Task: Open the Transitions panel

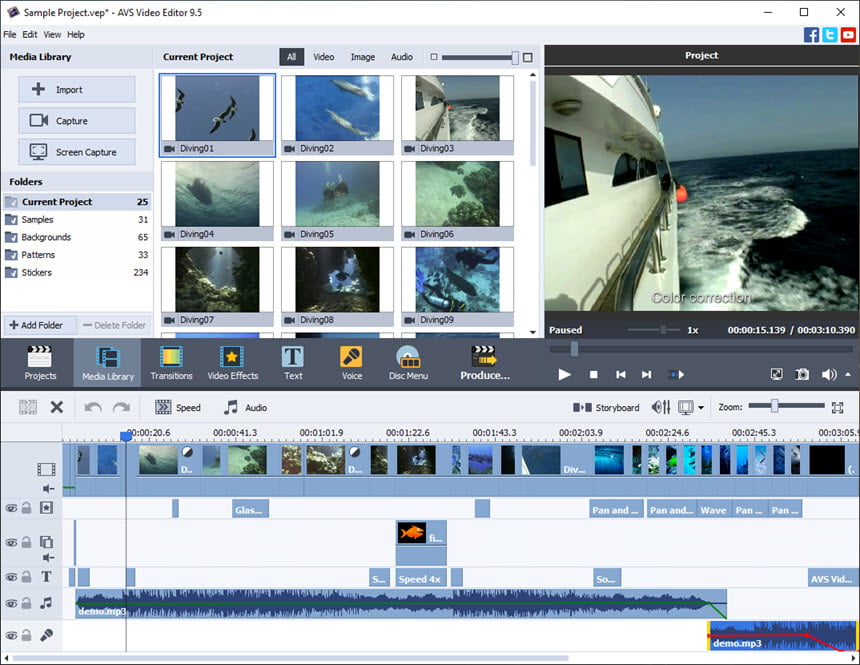Action: (171, 363)
